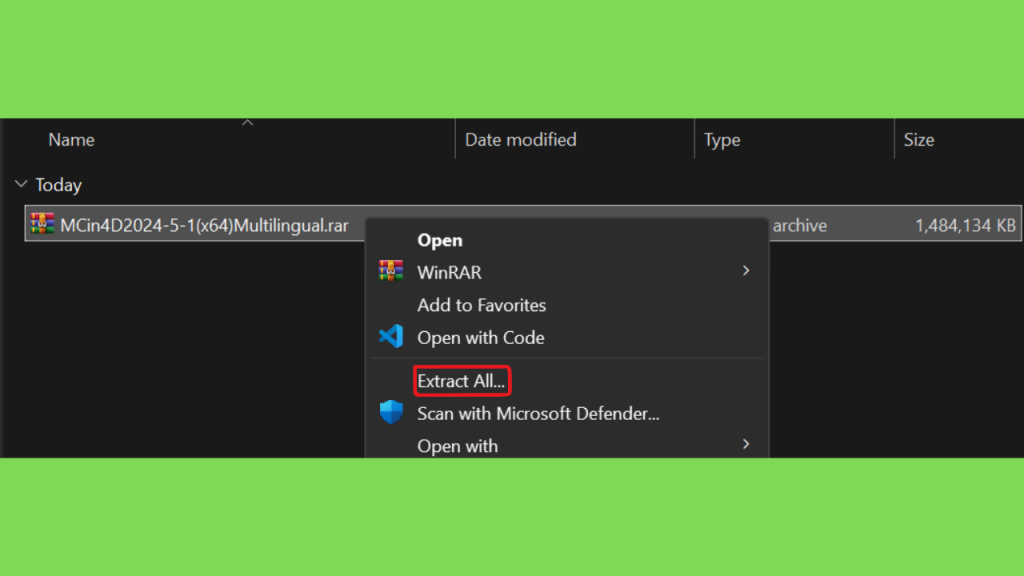
Task: Select Open with Code entry
Action: point(481,338)
